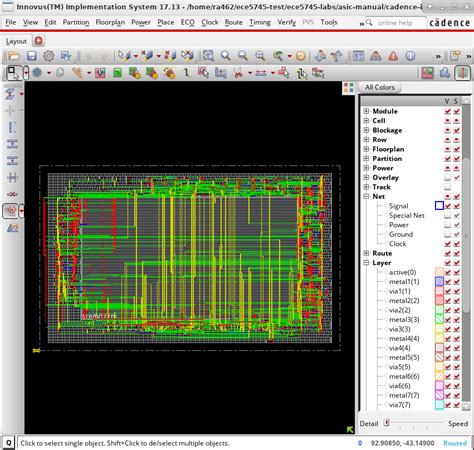This screenshot has height=450, width=474.
Task: Collapse the Net tree node
Action: [366, 196]
